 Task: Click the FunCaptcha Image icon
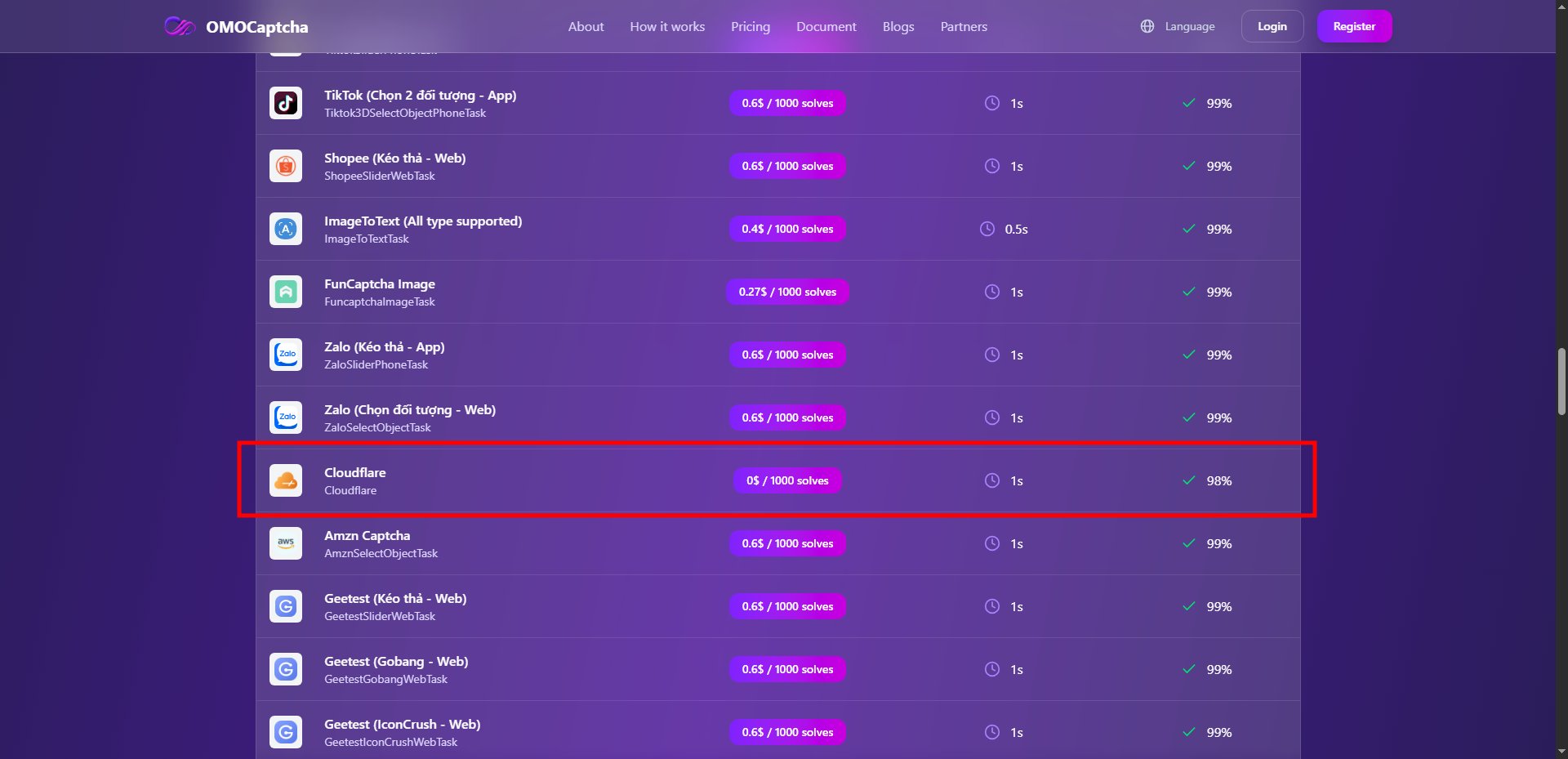pyautogui.click(x=286, y=292)
